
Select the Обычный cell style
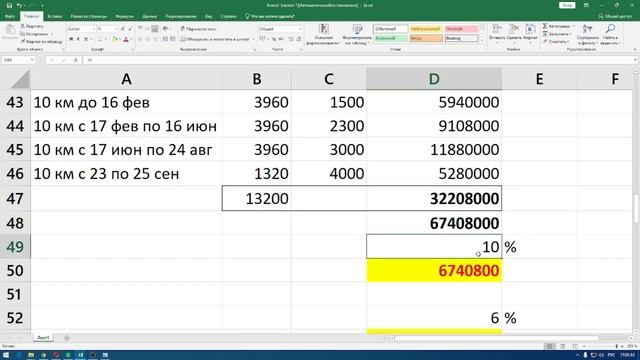390,29
